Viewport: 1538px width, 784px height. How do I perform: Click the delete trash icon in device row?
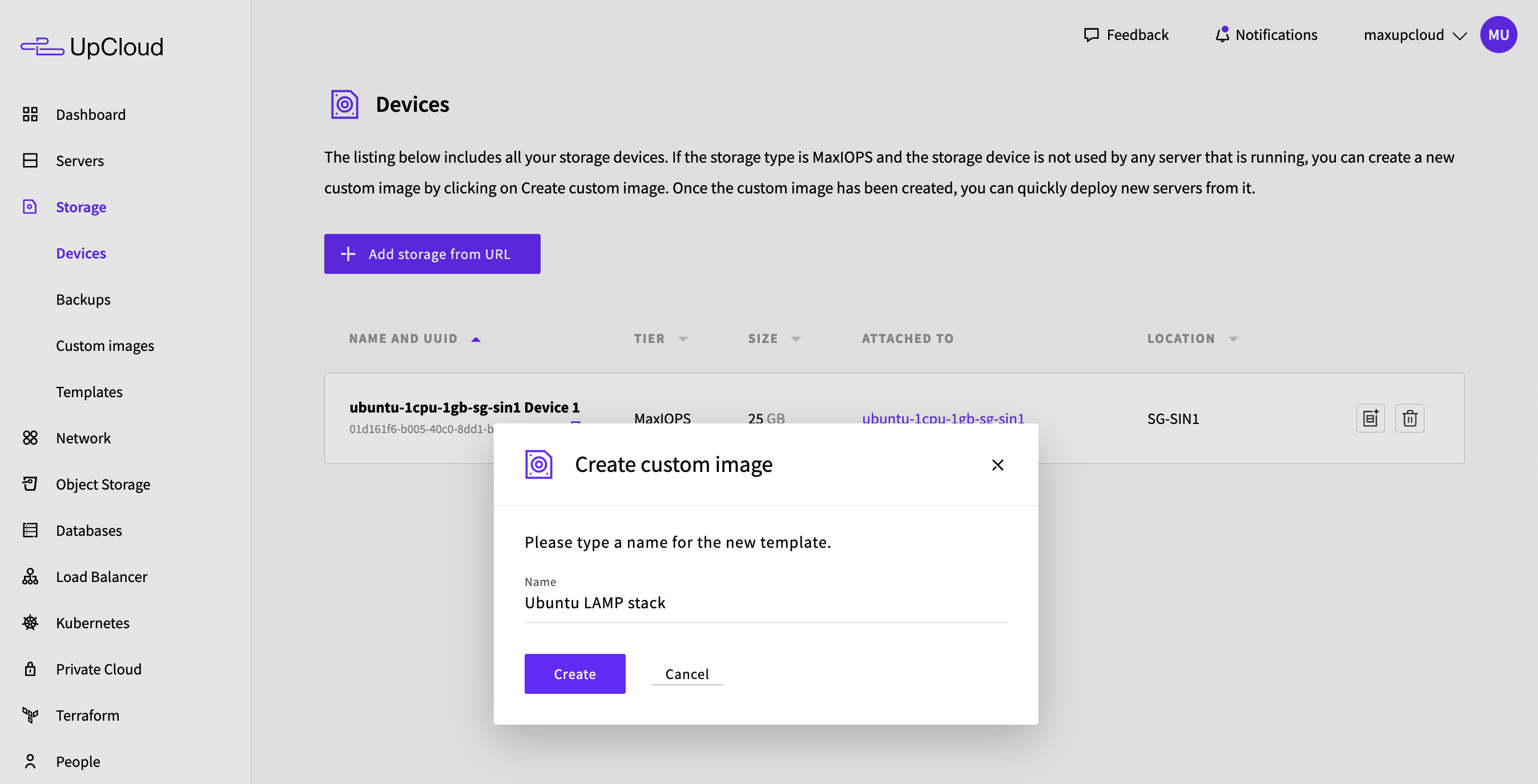(1410, 418)
